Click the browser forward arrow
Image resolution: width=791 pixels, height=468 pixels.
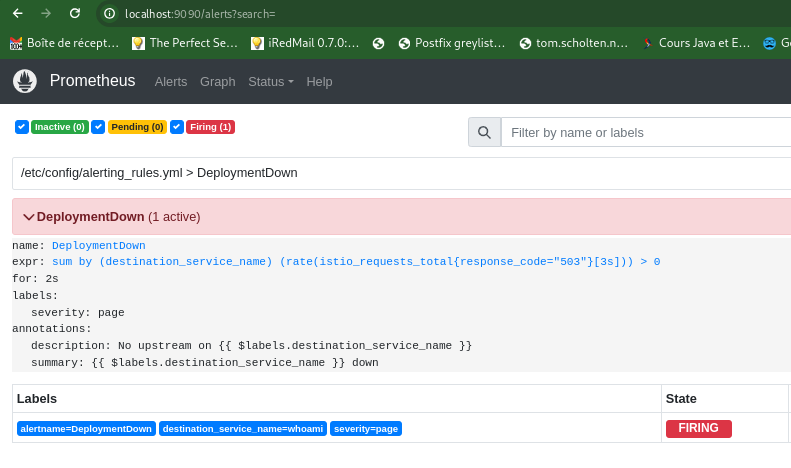point(46,13)
